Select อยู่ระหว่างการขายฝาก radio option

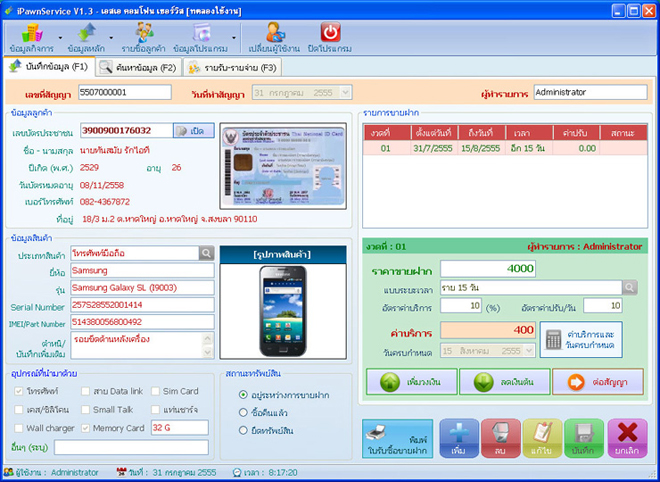pos(243,395)
